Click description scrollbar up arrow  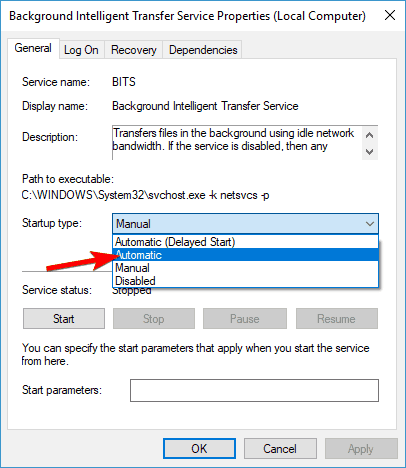(x=370, y=135)
